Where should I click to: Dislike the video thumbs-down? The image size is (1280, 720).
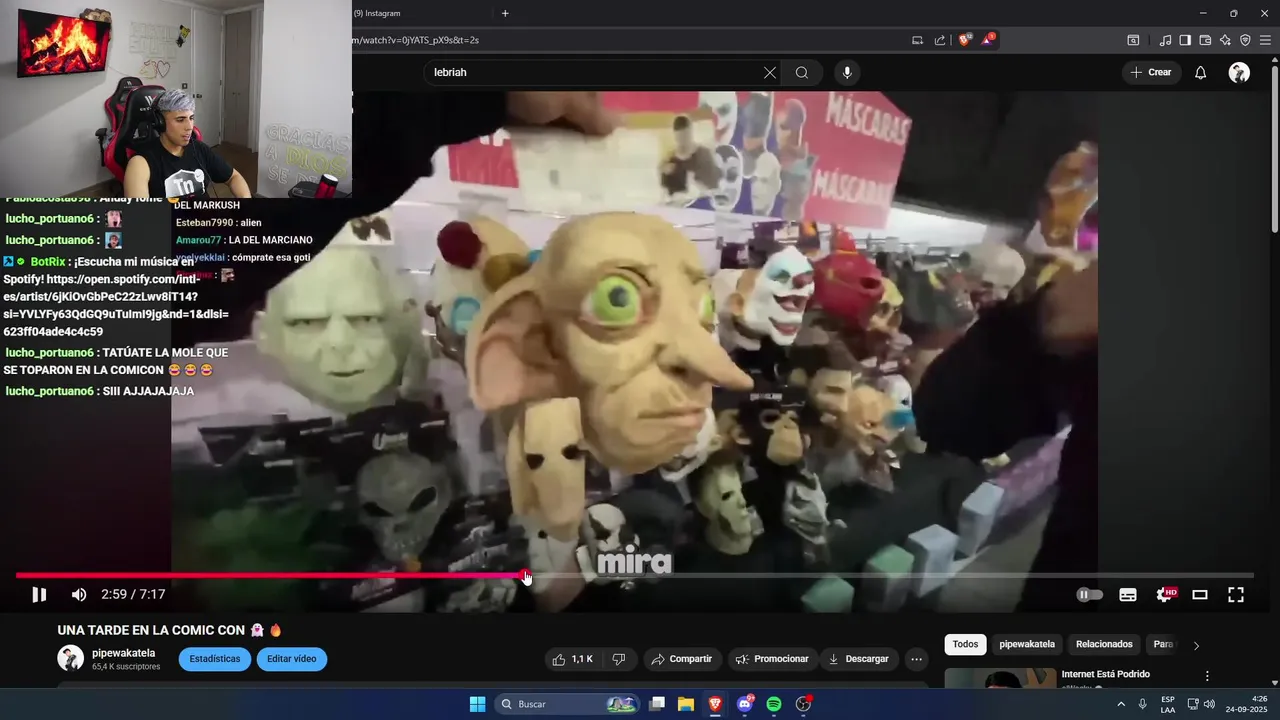pos(619,659)
